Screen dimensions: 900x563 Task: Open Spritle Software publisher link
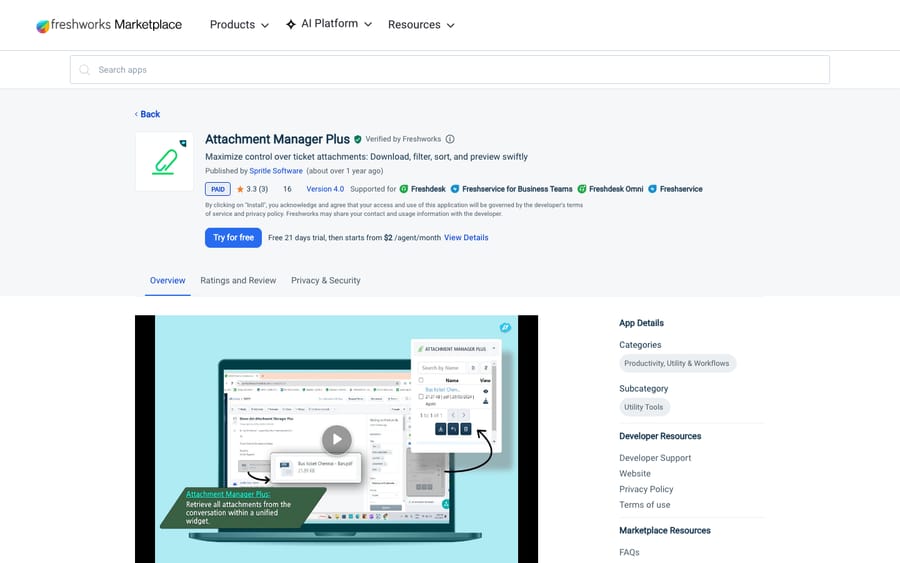pyautogui.click(x=276, y=171)
